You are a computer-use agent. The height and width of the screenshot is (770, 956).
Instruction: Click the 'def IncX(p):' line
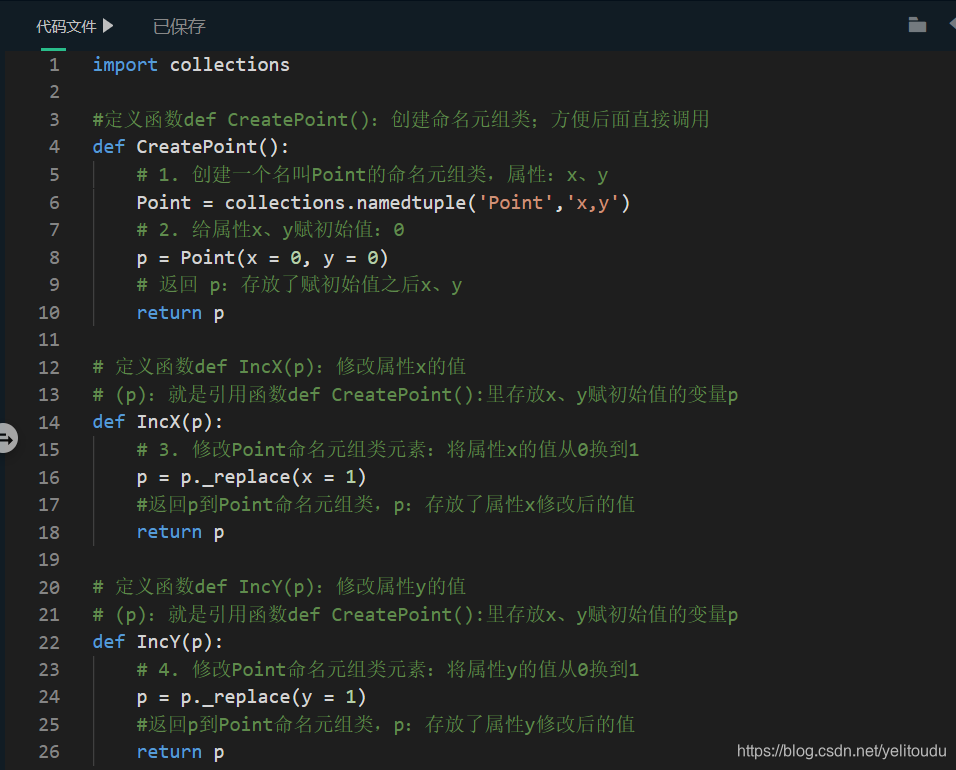(157, 422)
